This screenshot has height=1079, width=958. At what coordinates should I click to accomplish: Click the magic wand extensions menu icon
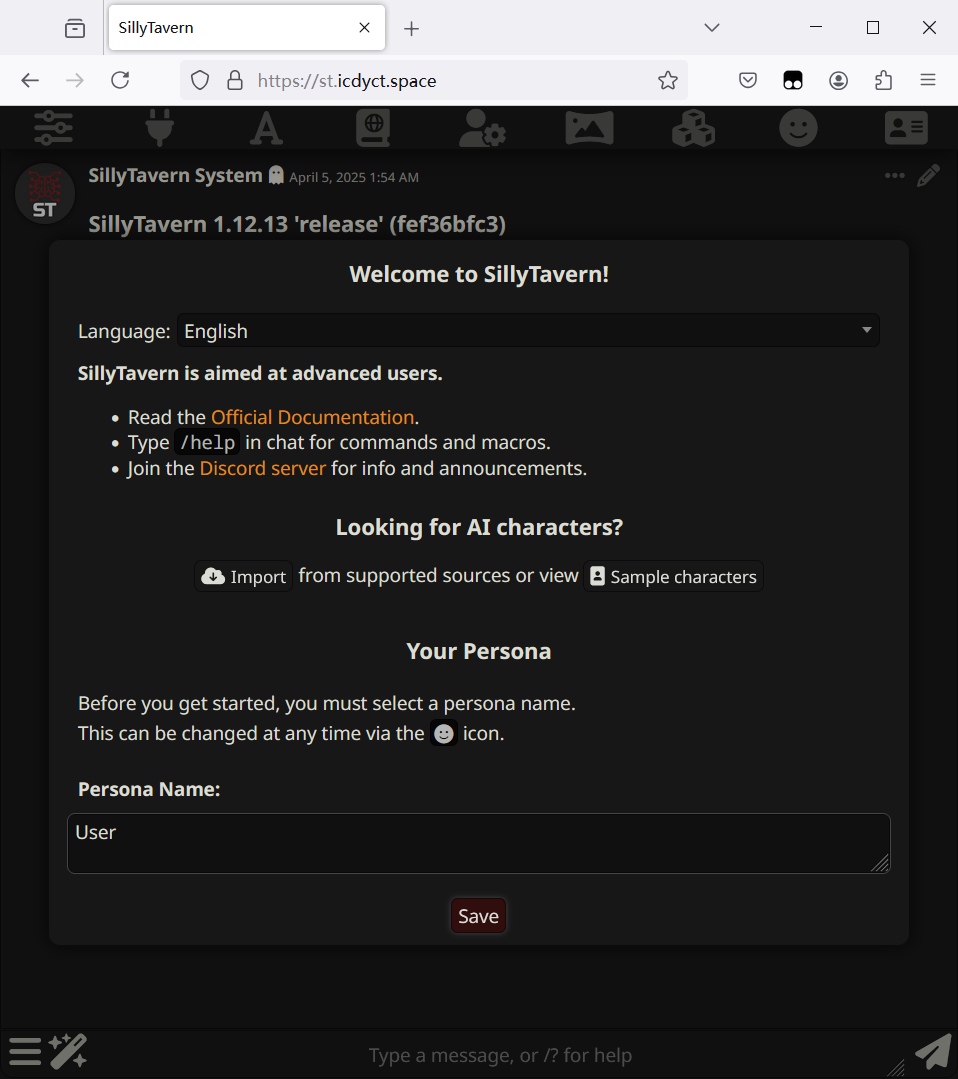click(x=68, y=1051)
